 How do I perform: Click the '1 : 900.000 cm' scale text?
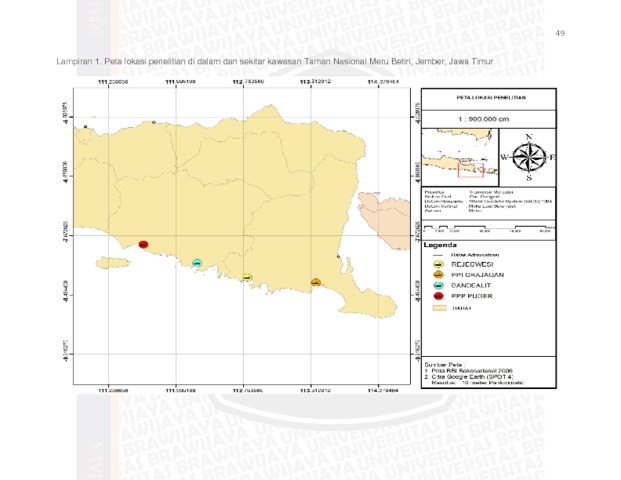coord(484,119)
